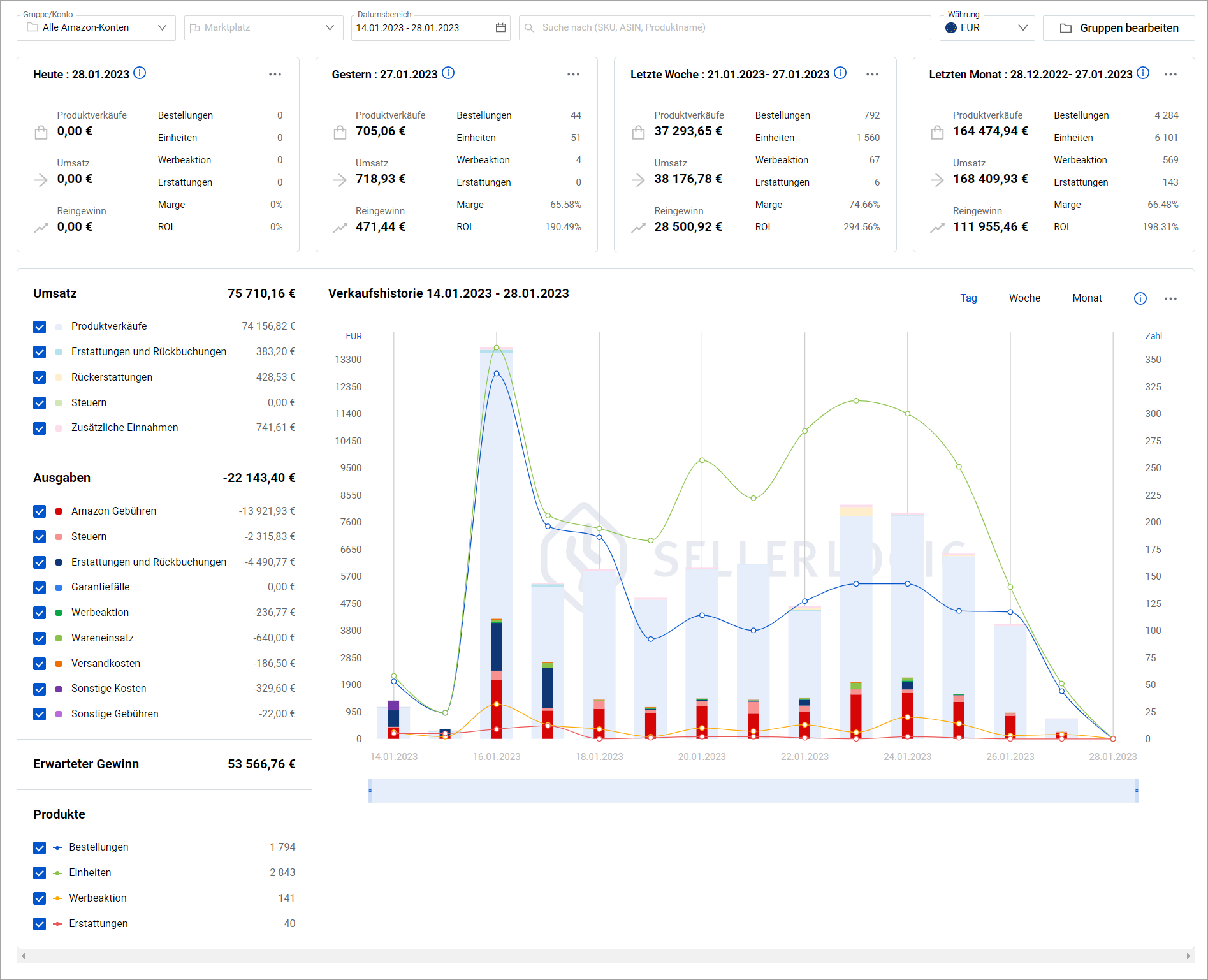
Task: Click the EUR currency flag icon
Action: [x=951, y=27]
